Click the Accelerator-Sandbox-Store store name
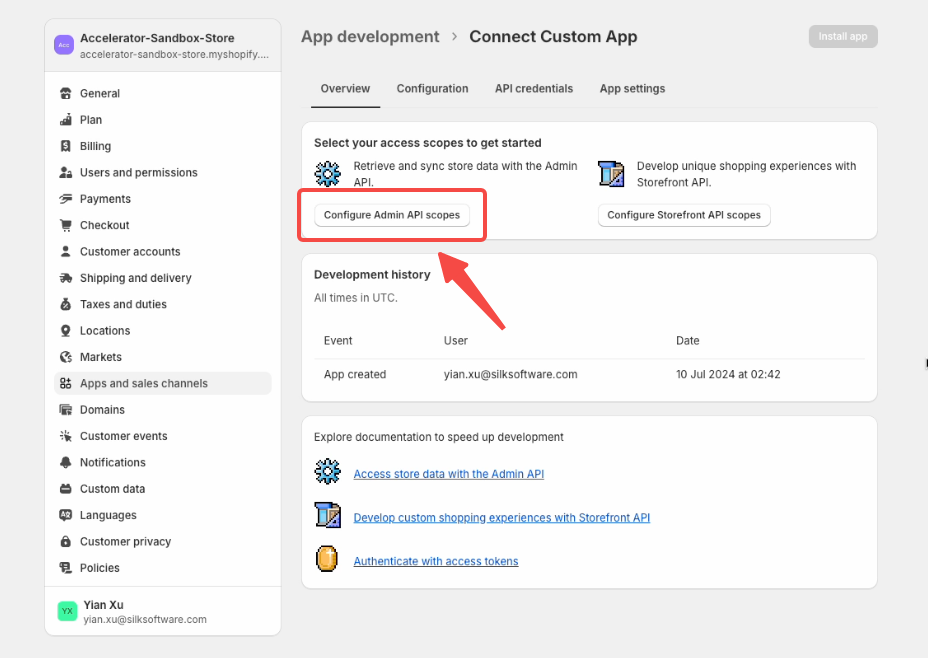The width and height of the screenshot is (928, 658). tap(157, 38)
